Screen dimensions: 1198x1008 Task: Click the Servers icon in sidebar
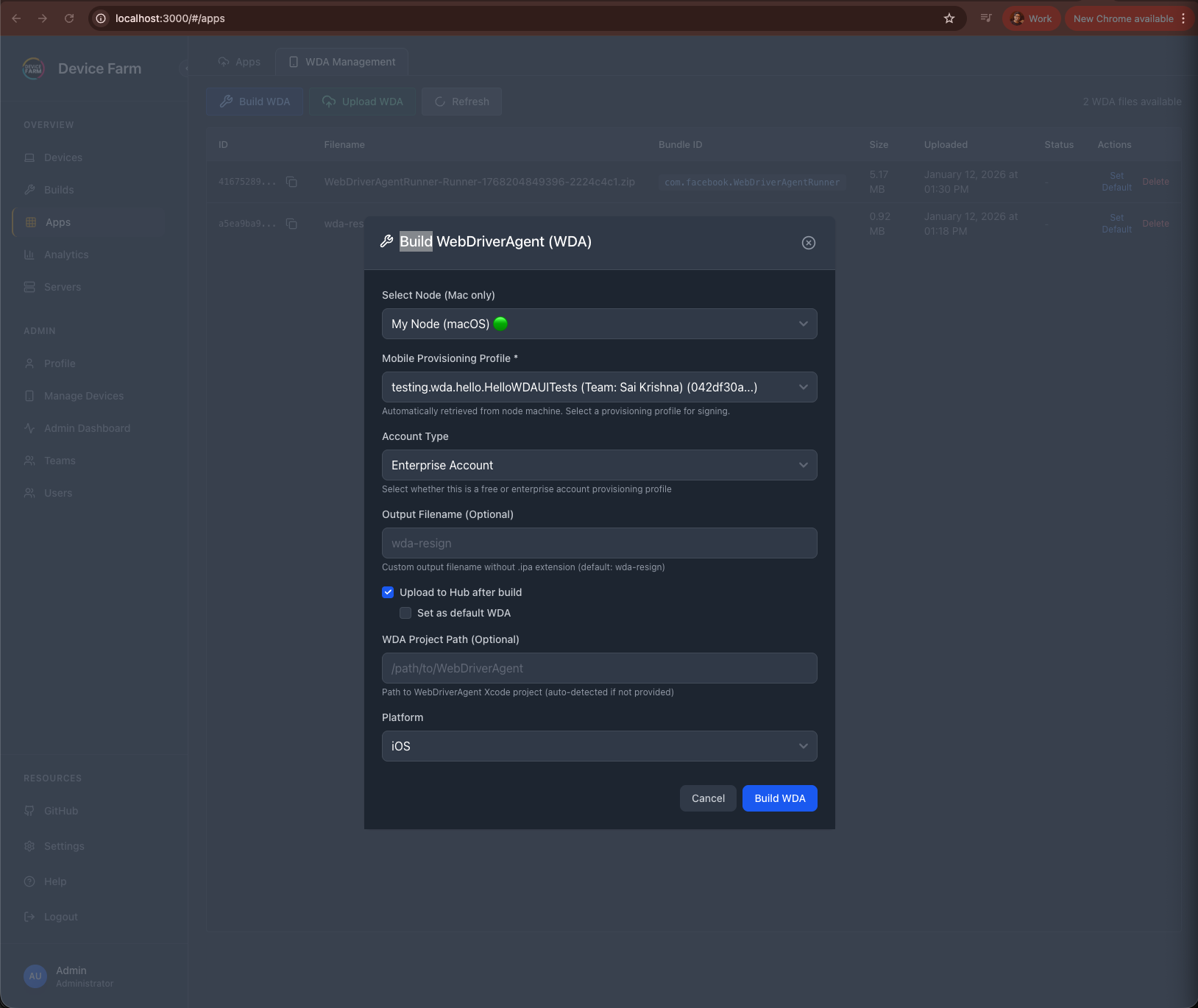(x=29, y=287)
